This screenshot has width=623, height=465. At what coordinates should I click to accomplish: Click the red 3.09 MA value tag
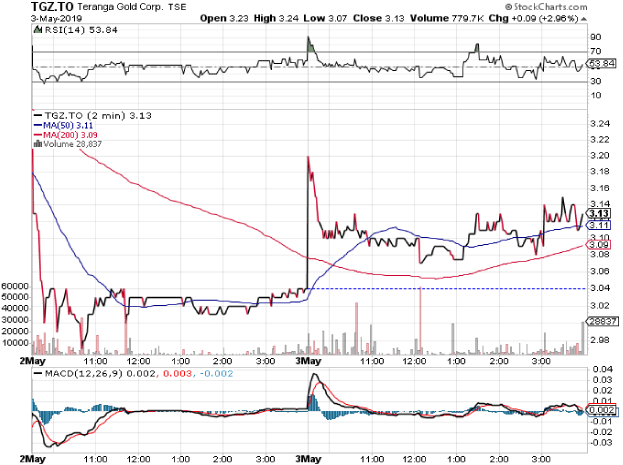[599, 245]
